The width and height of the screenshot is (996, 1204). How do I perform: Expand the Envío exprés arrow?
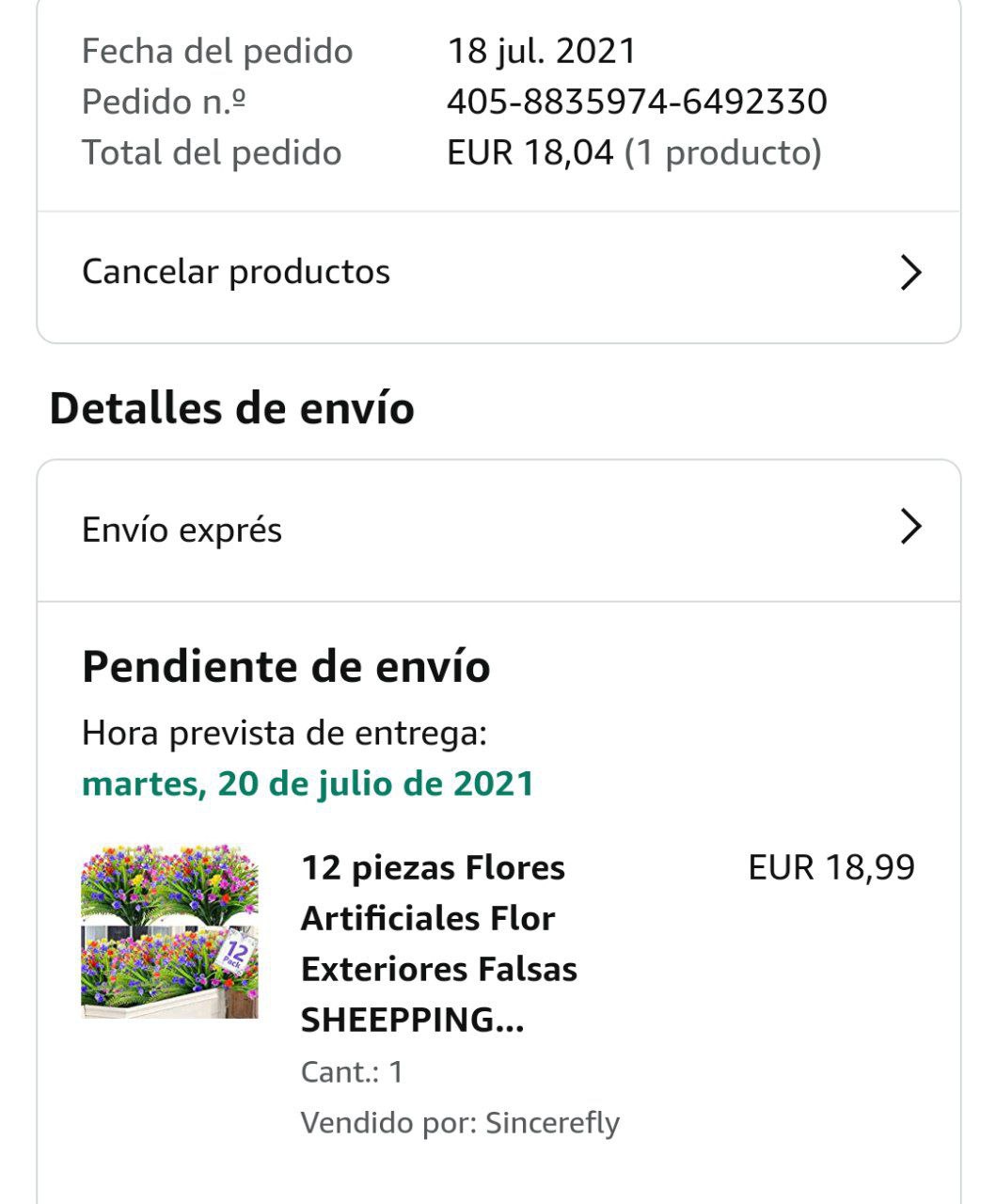point(910,528)
